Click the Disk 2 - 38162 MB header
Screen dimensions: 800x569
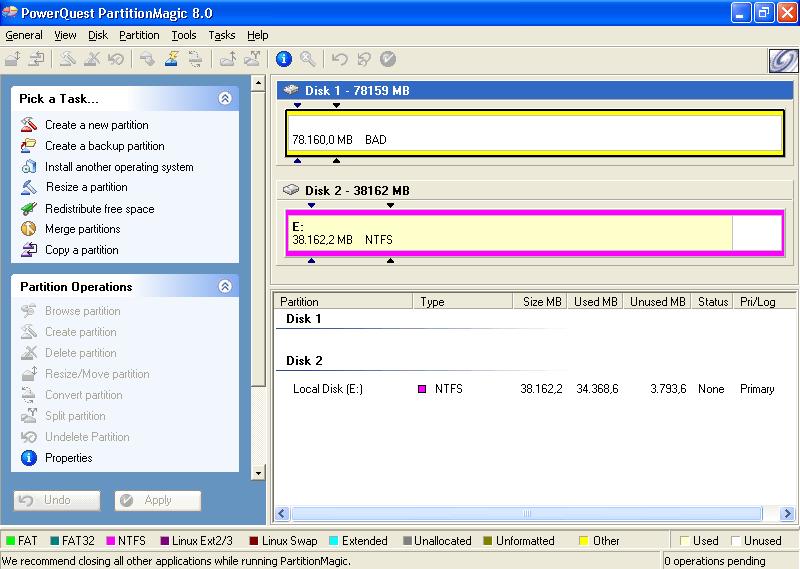[535, 190]
